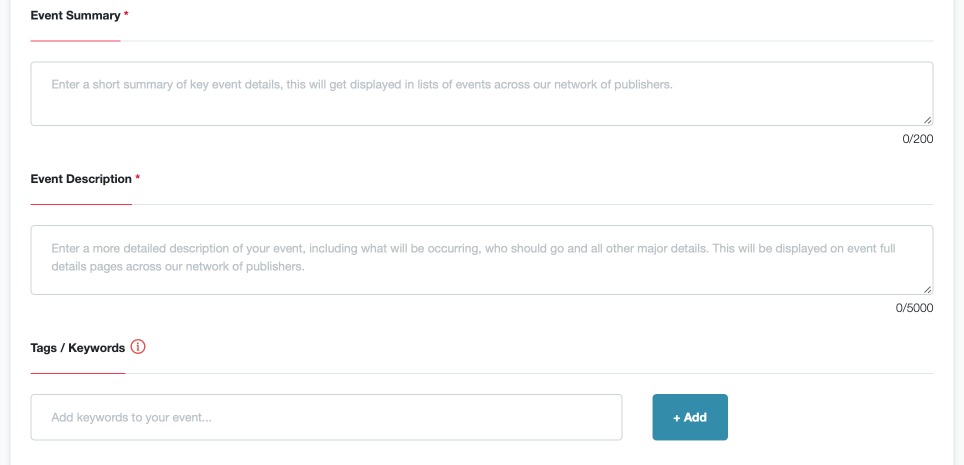Click the red underline below Event Summary

point(76,41)
